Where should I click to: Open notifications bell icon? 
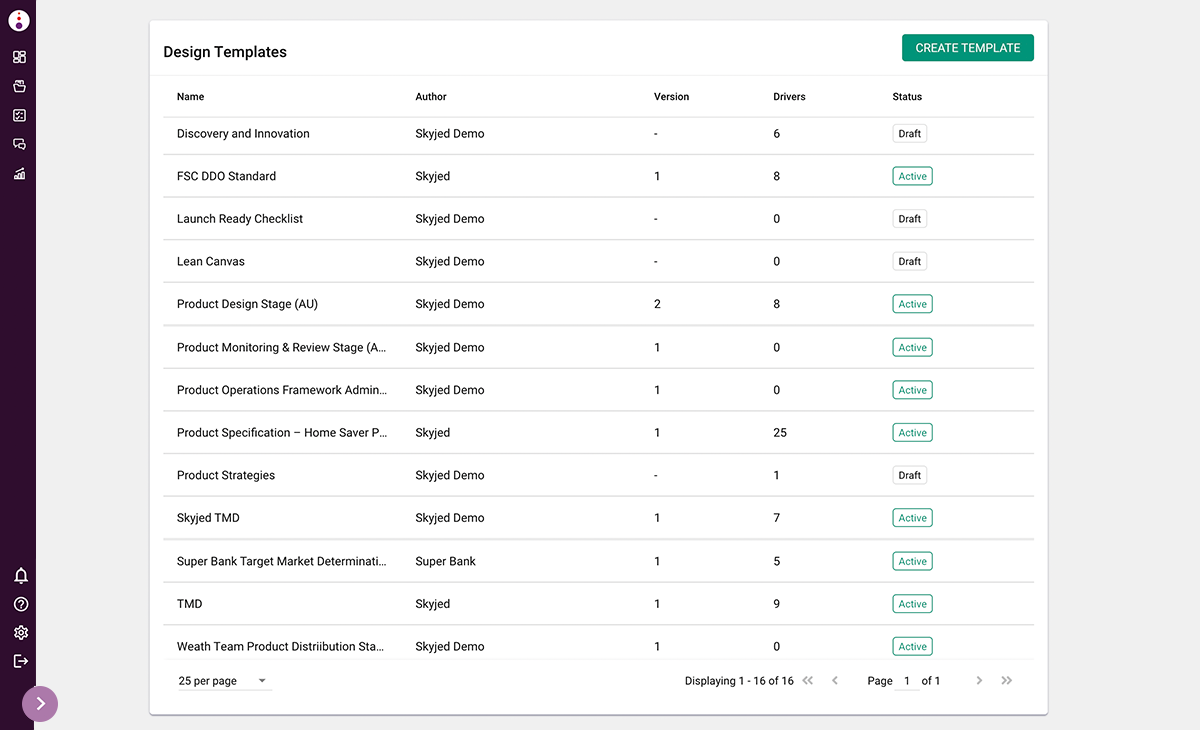click(21, 576)
